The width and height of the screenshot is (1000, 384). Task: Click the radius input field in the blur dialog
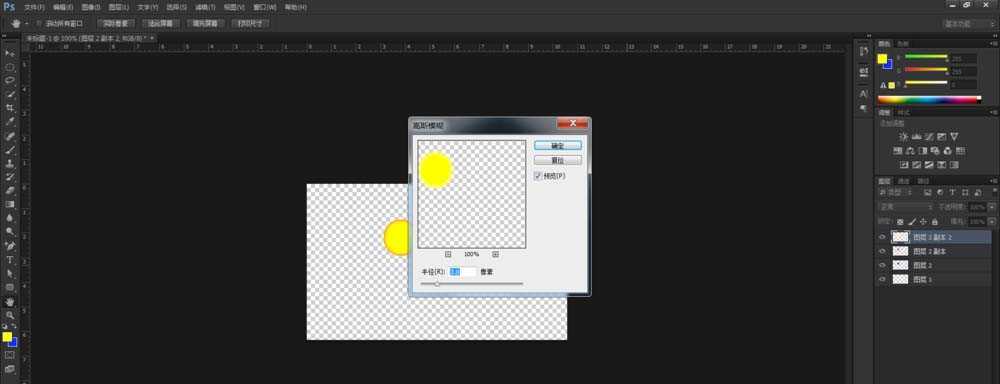point(463,272)
